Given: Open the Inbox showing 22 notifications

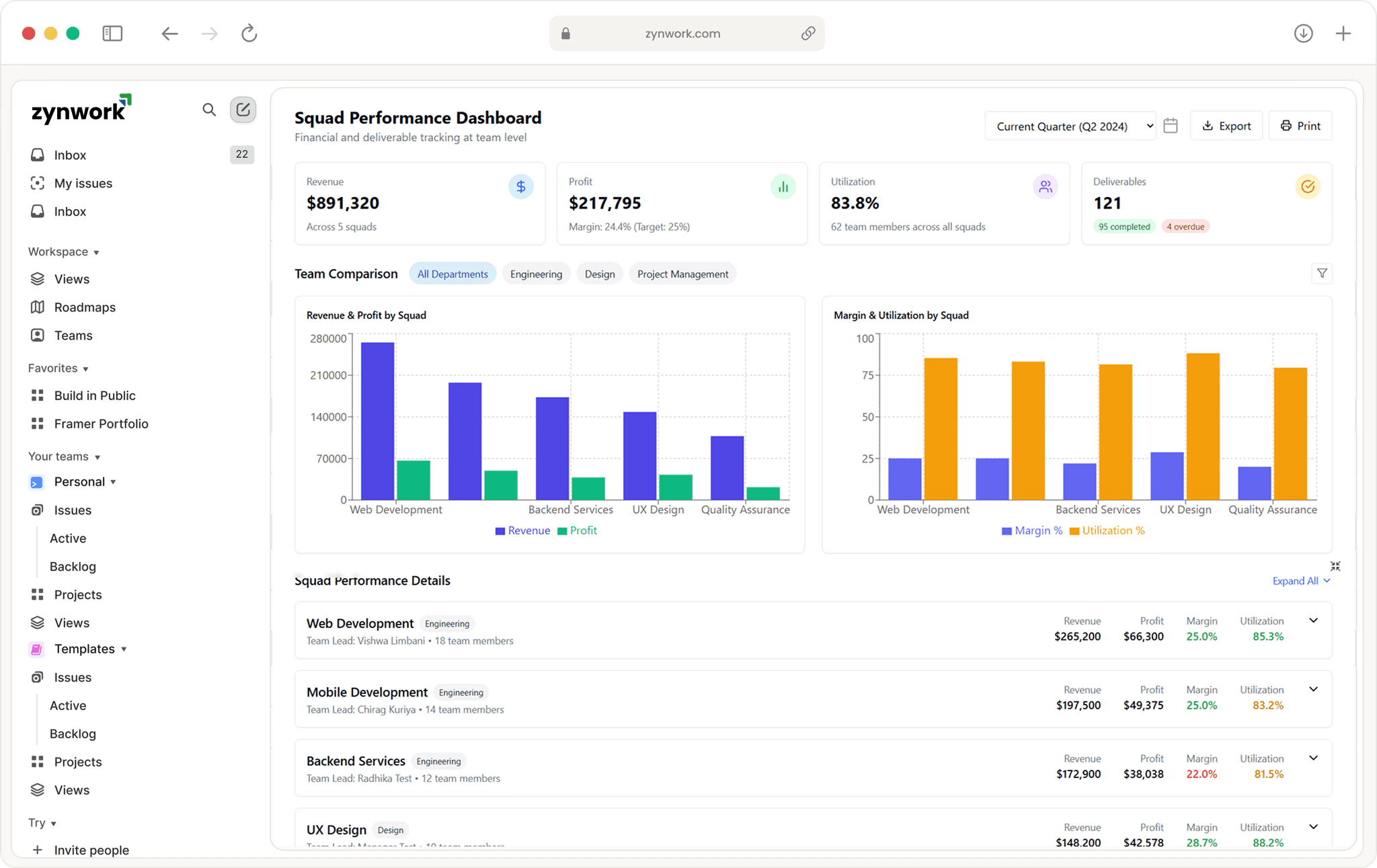Looking at the screenshot, I should (70, 155).
